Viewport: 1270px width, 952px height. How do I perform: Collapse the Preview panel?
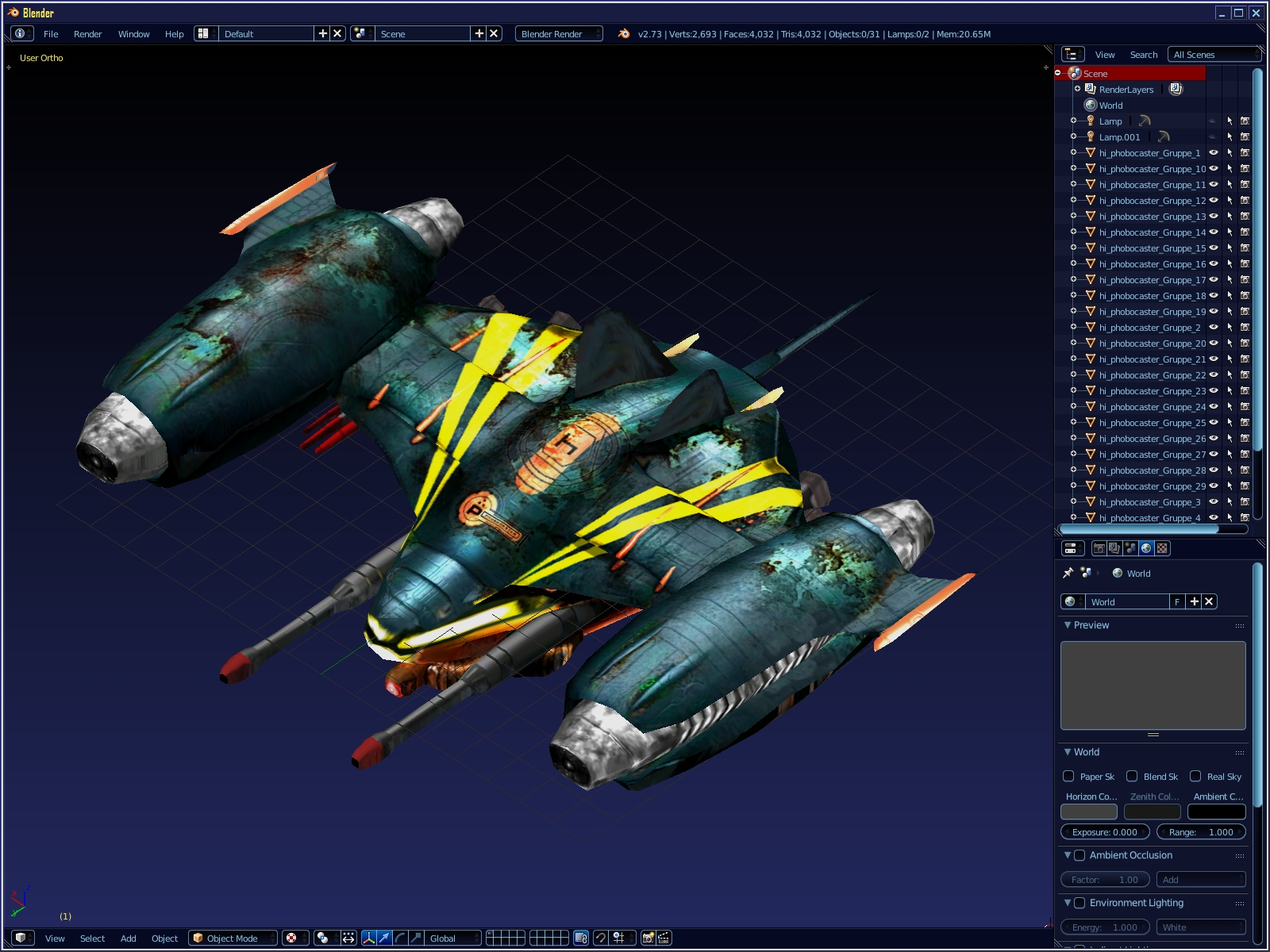[x=1068, y=625]
